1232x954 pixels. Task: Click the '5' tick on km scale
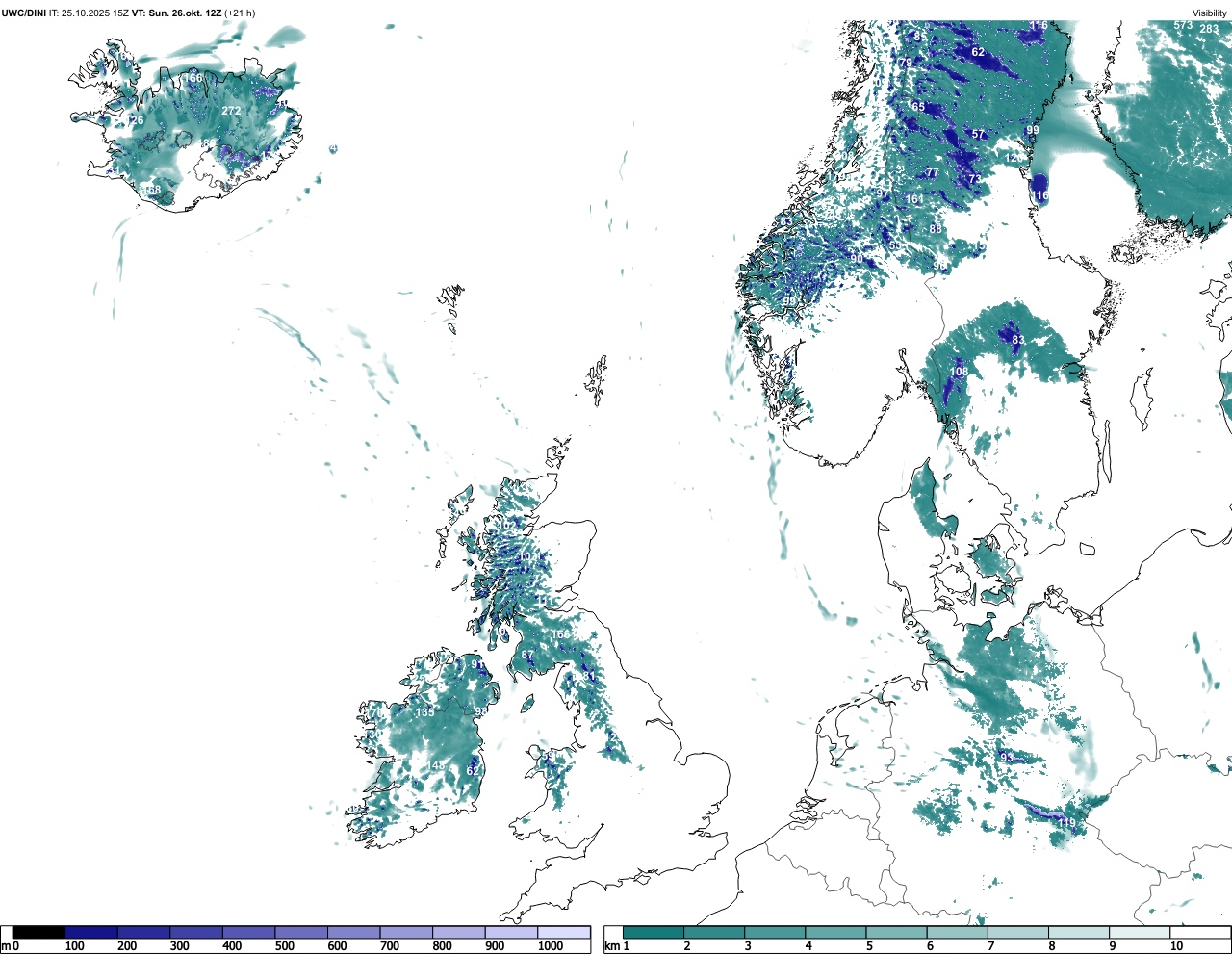pos(867,946)
